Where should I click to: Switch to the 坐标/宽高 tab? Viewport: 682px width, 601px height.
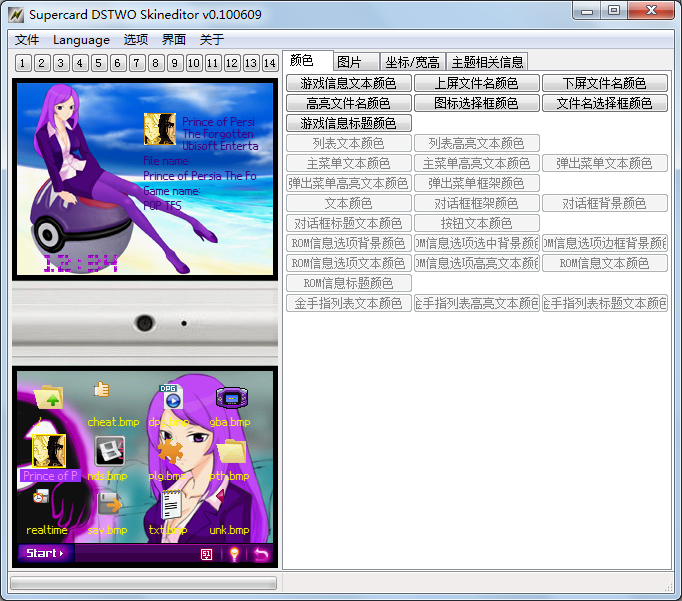tap(412, 62)
